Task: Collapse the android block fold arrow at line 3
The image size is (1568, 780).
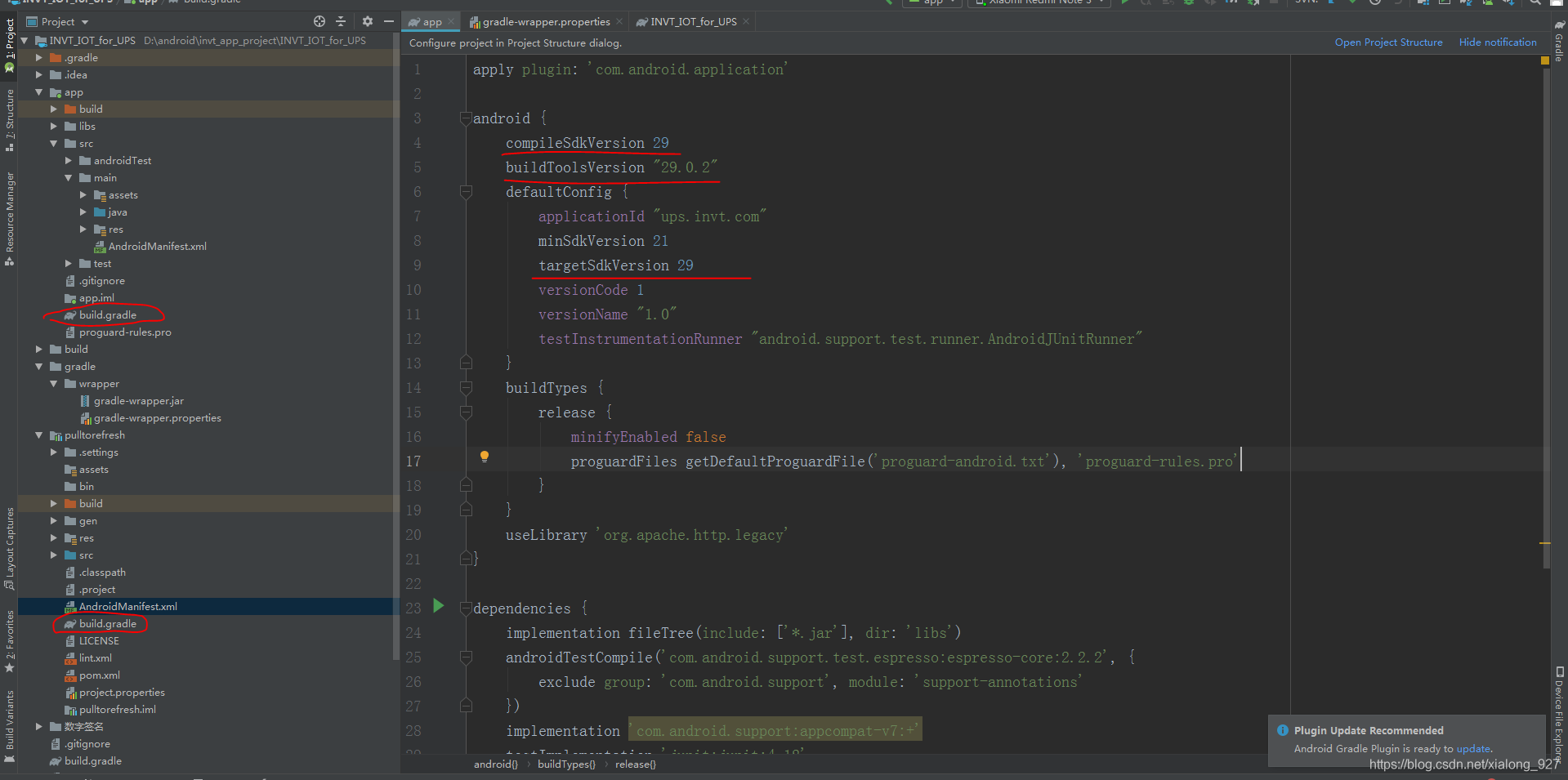Action: tap(466, 118)
